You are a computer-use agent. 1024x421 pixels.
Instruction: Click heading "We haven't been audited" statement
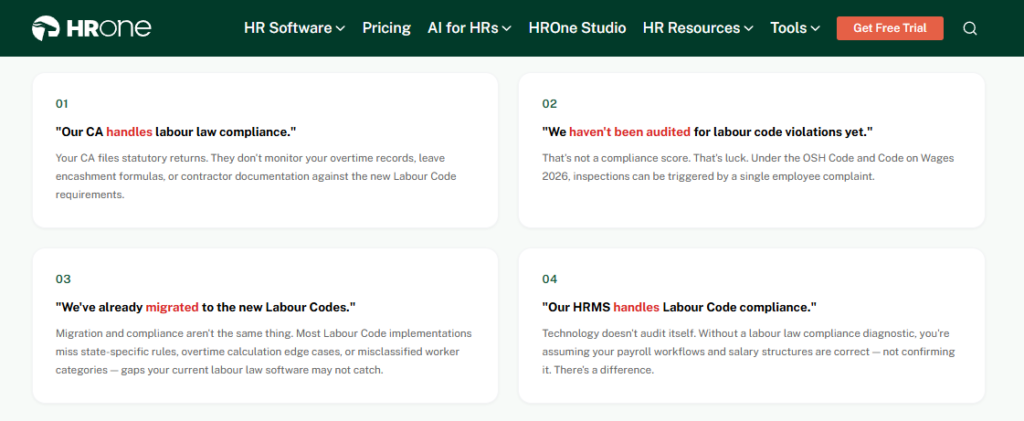707,131
